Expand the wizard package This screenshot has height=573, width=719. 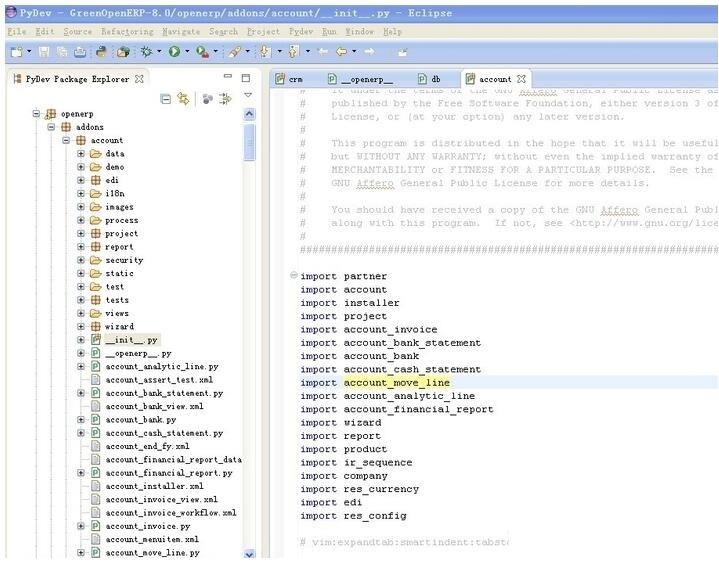coord(81,326)
